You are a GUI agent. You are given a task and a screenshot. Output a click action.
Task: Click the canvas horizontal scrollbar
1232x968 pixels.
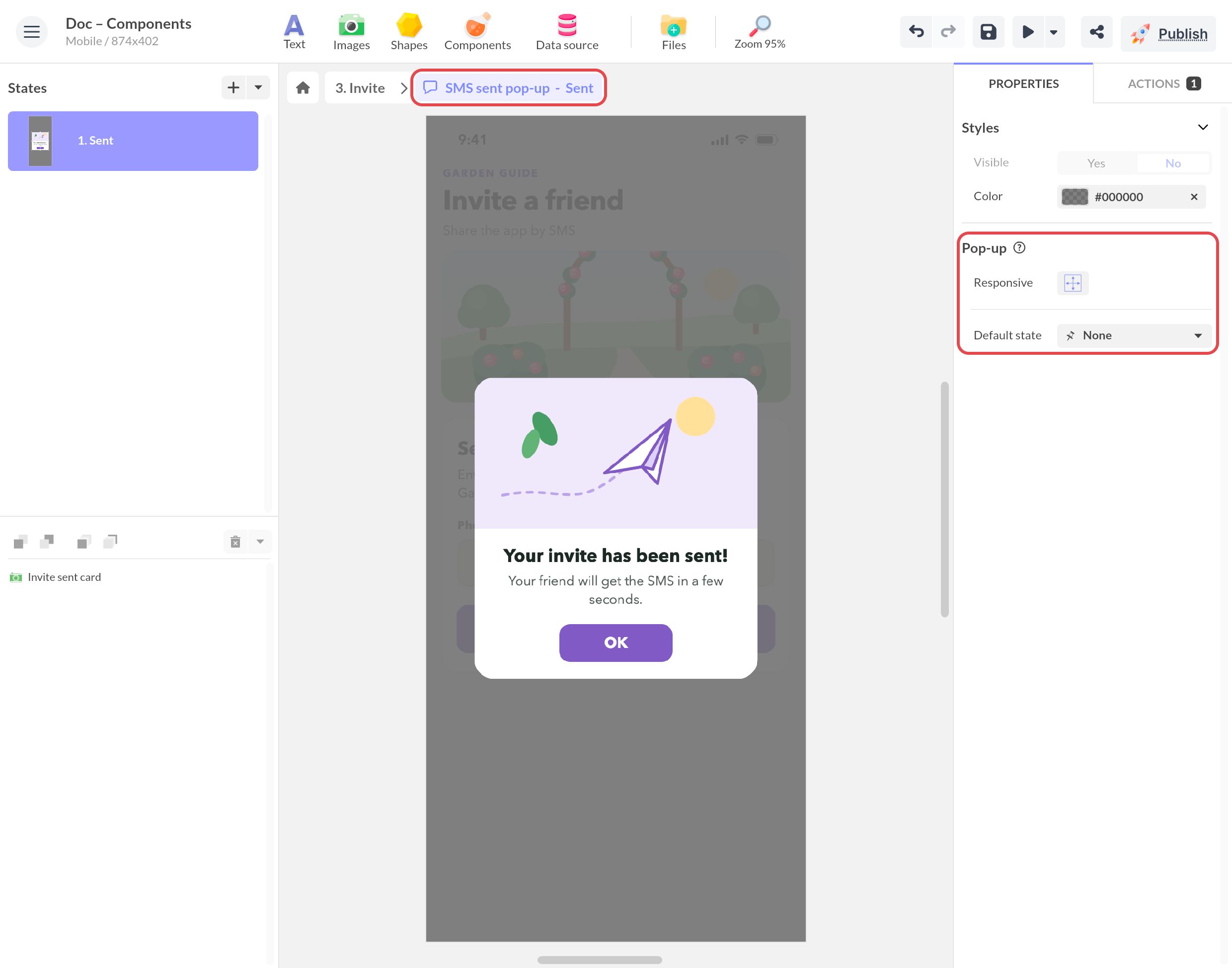pyautogui.click(x=599, y=960)
